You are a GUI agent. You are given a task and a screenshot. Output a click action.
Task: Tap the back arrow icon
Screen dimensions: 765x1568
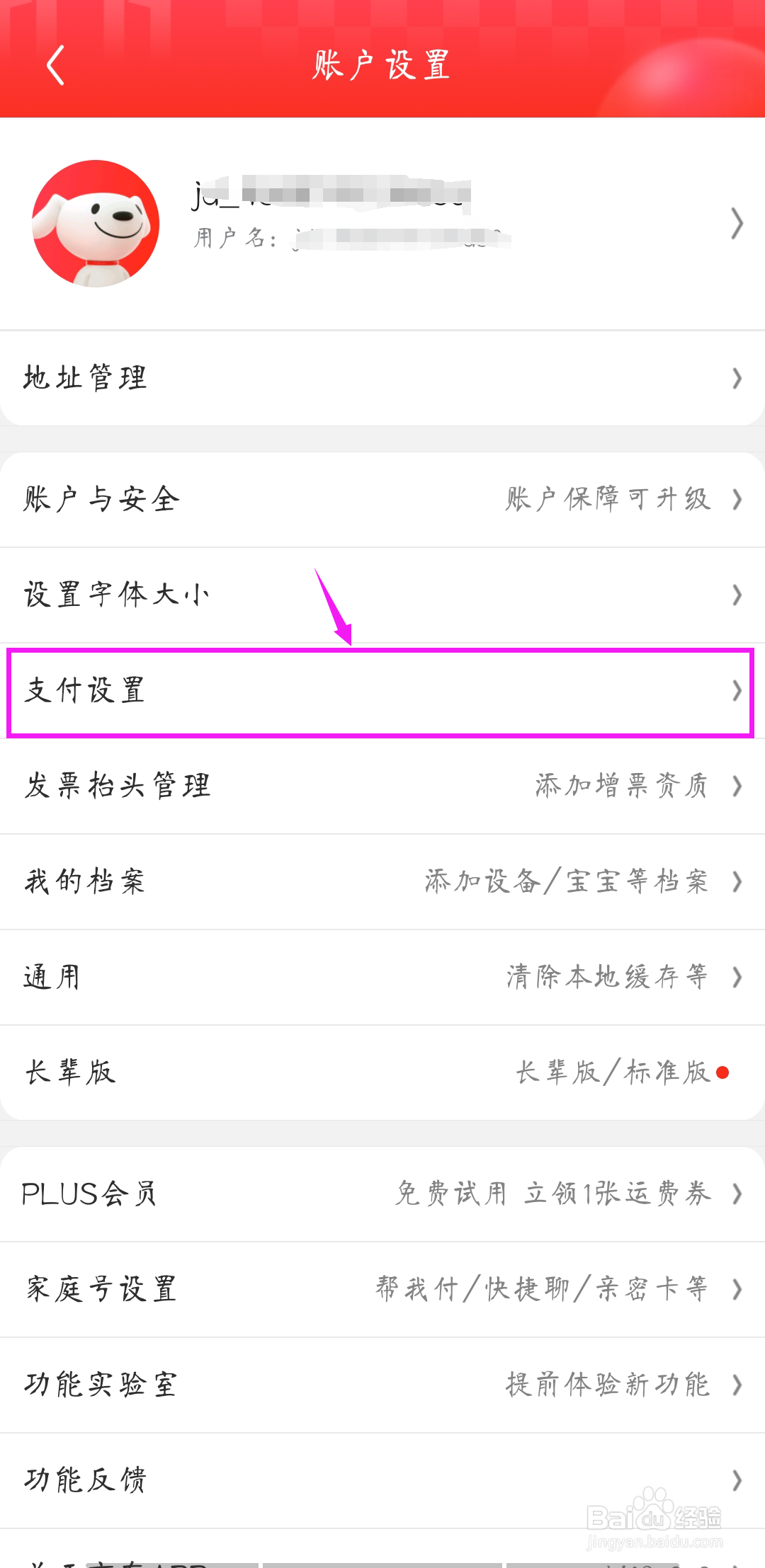coord(55,65)
